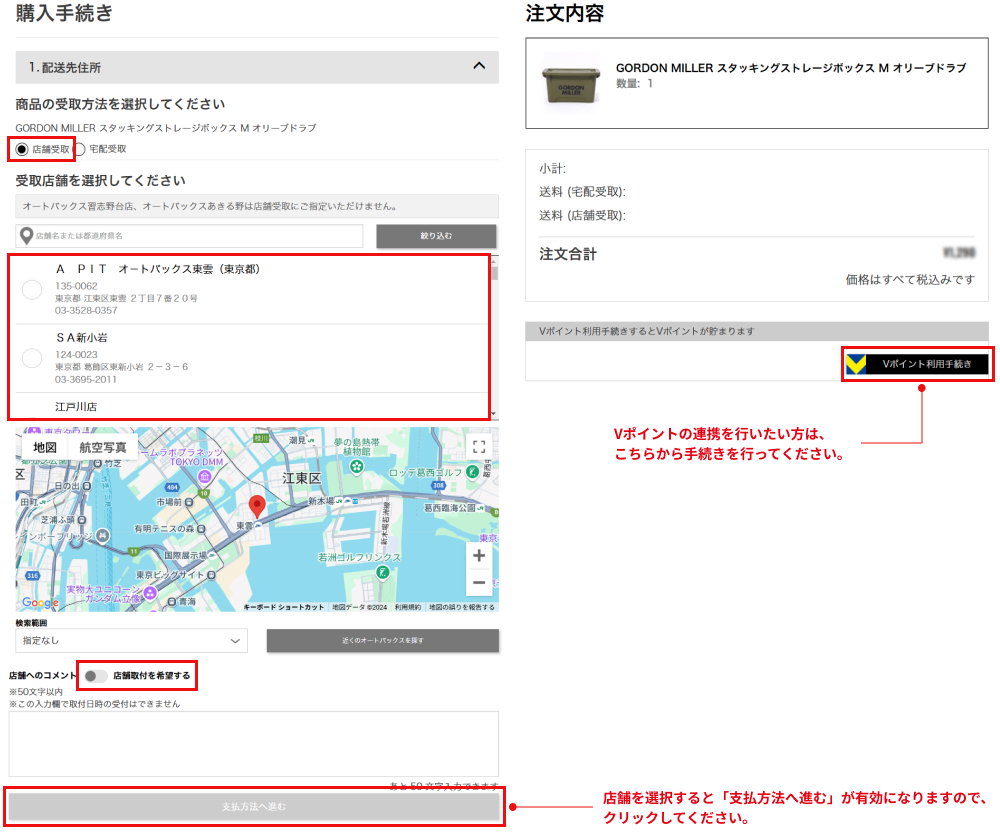Image resolution: width=1000 pixels, height=835 pixels.
Task: Click the Vポイント利用手続き button
Action: click(917, 364)
